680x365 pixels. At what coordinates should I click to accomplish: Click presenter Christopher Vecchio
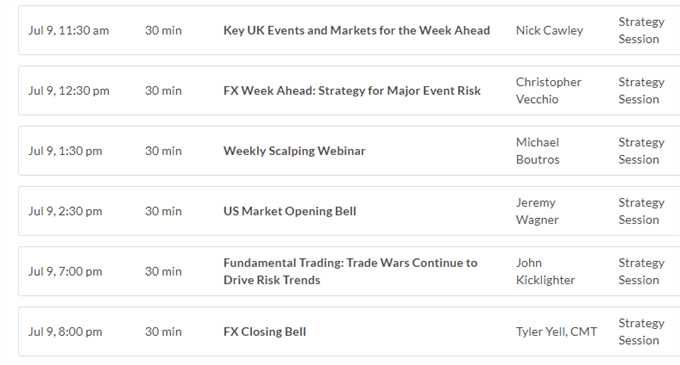point(549,91)
